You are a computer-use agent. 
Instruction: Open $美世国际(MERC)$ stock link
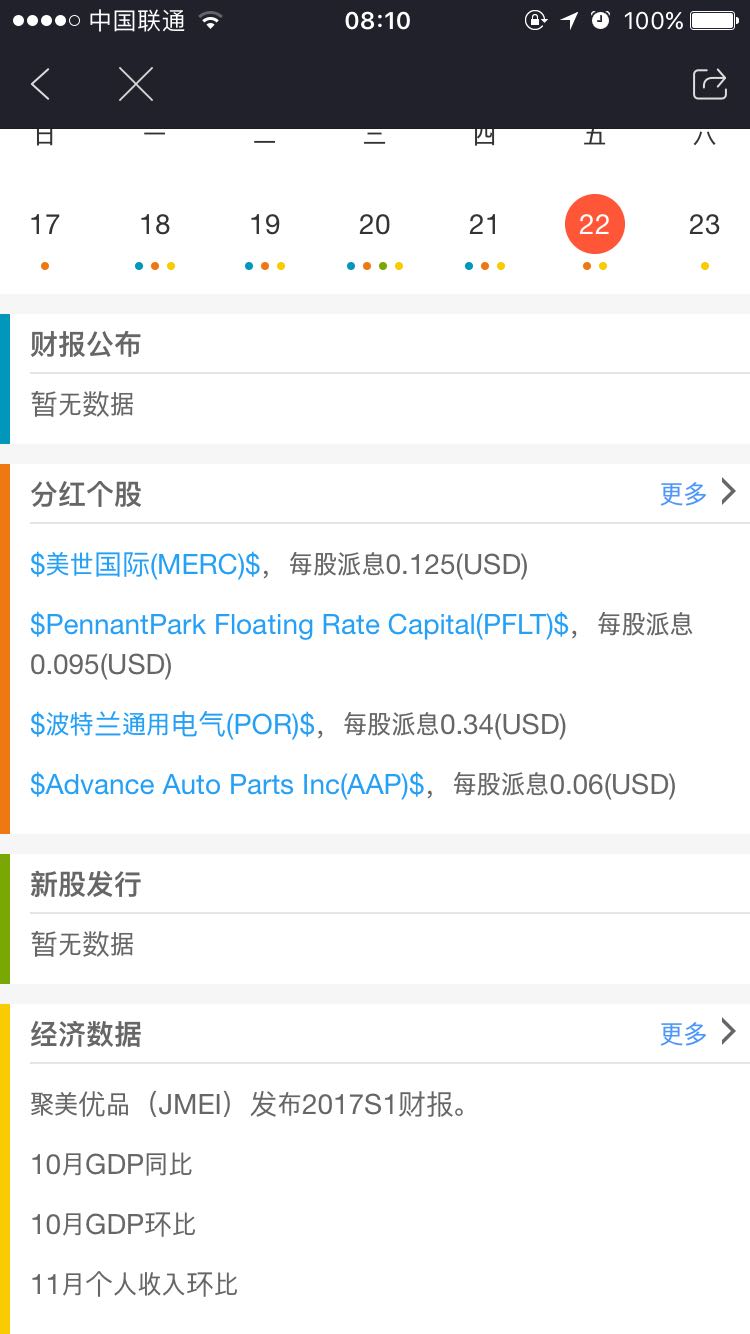[145, 565]
